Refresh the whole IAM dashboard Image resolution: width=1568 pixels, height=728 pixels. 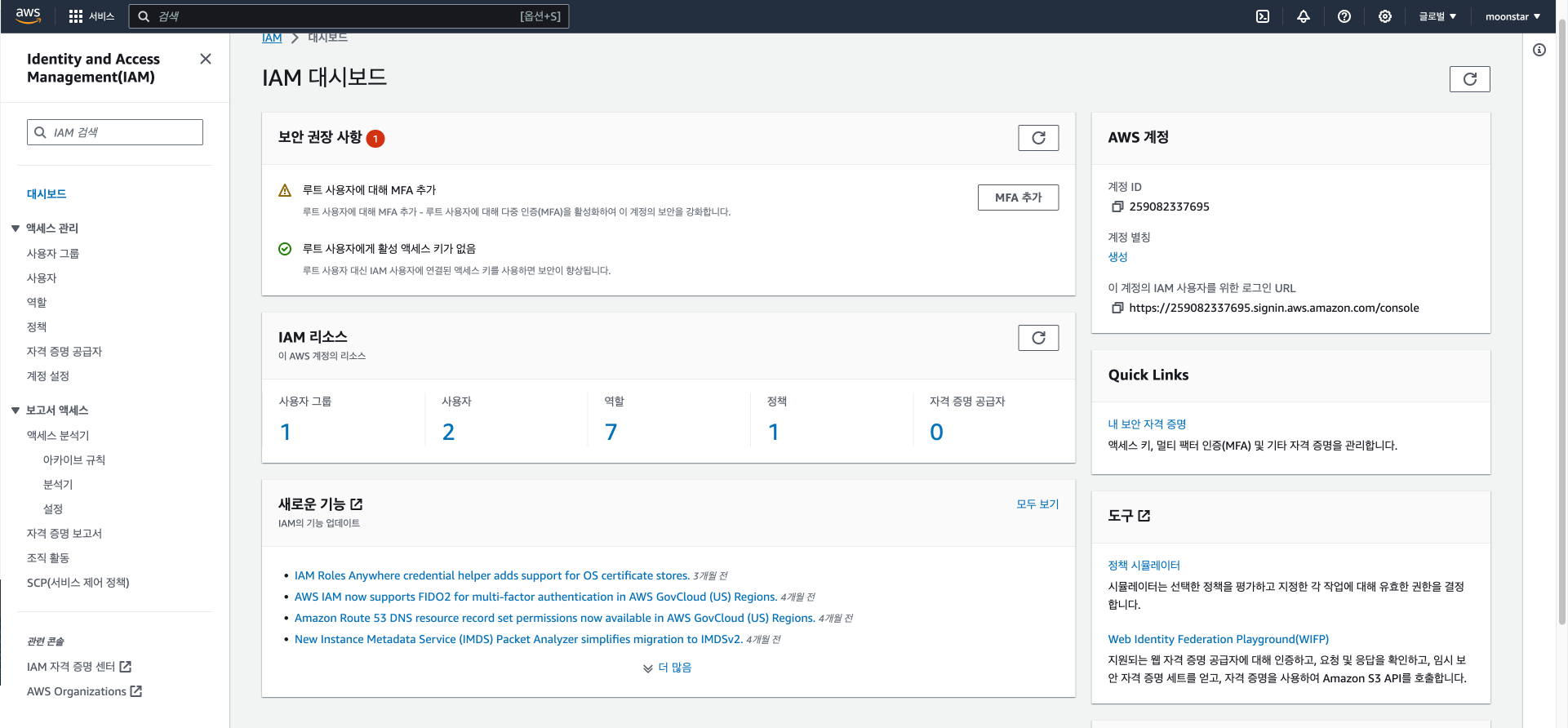point(1470,79)
